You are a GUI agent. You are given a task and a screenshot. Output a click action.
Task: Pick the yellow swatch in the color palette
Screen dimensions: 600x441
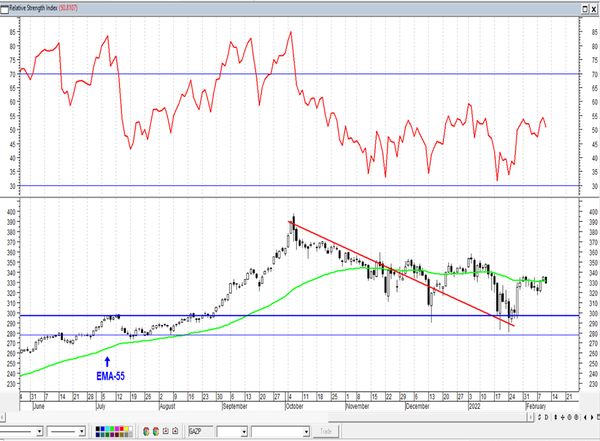[127, 428]
